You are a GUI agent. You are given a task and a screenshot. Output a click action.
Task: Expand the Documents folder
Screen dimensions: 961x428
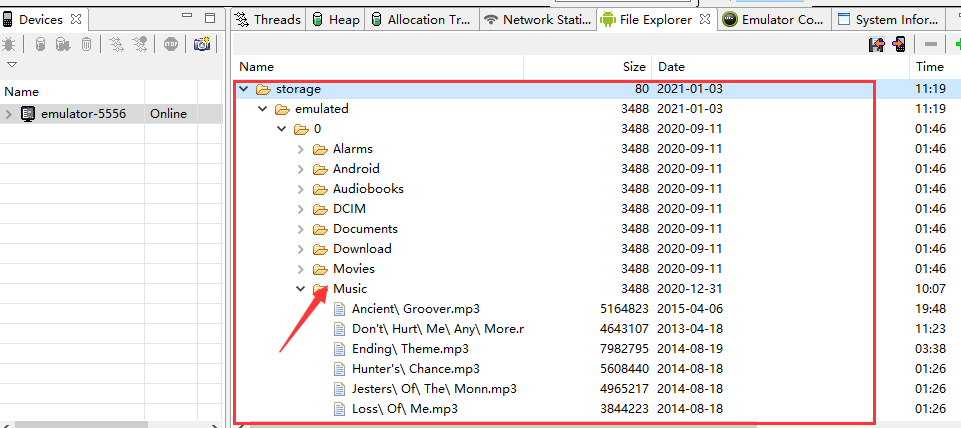[x=300, y=229]
